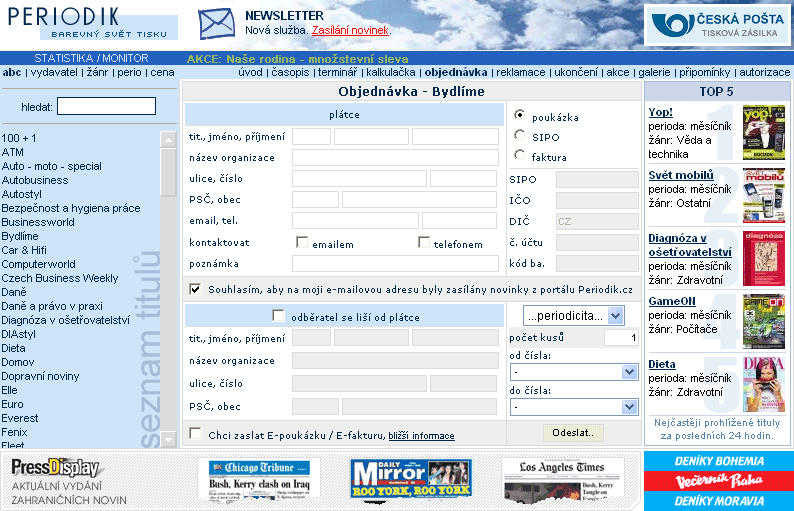The image size is (794, 511).
Task: Open the Yop! magazine cover thumbnail
Action: [764, 133]
